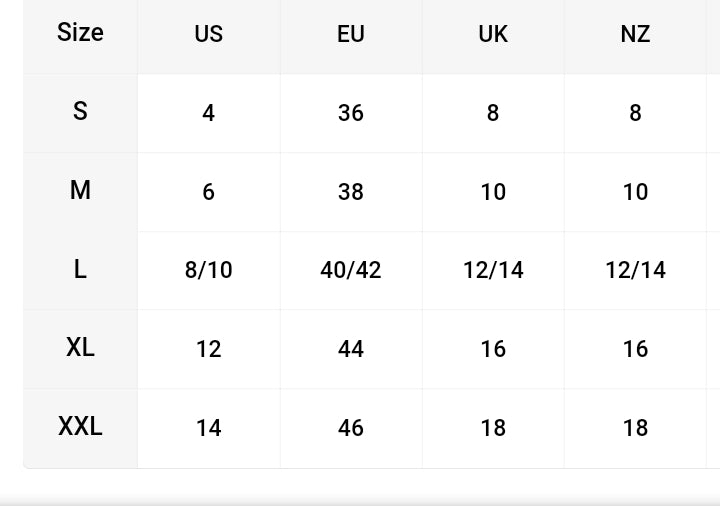Screen dimensions: 720x506
Task: Select the XL size row label
Action: [x=80, y=347]
